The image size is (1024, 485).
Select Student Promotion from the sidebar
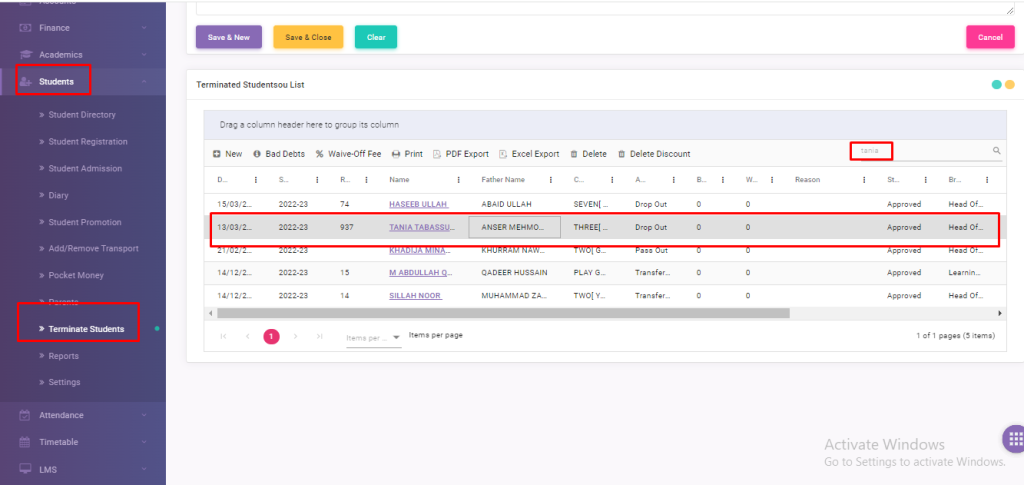[x=85, y=222]
